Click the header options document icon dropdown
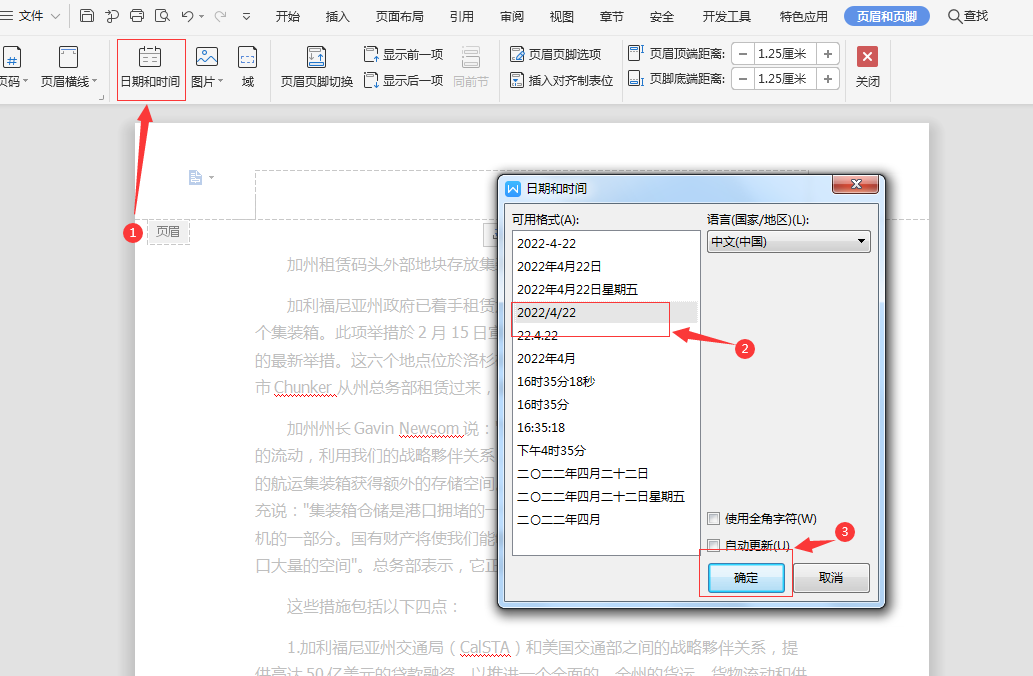Screen dimensions: 1033x676 click(201, 177)
